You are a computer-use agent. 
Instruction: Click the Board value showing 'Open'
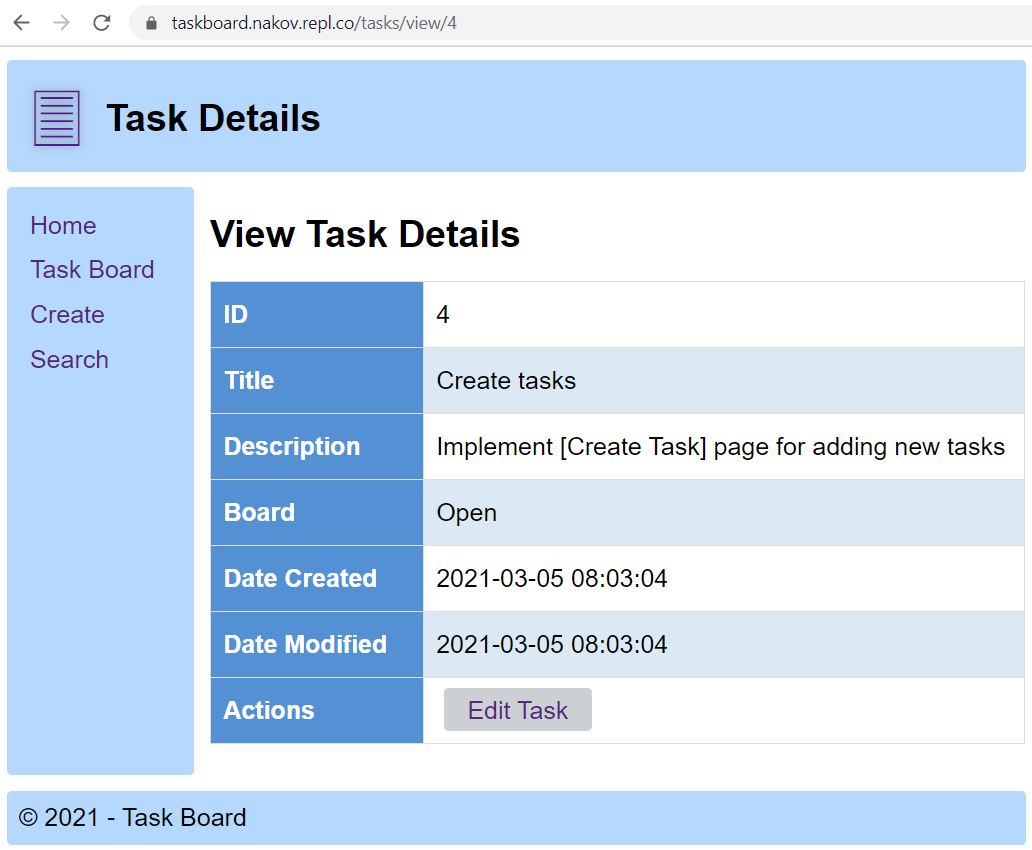[466, 512]
